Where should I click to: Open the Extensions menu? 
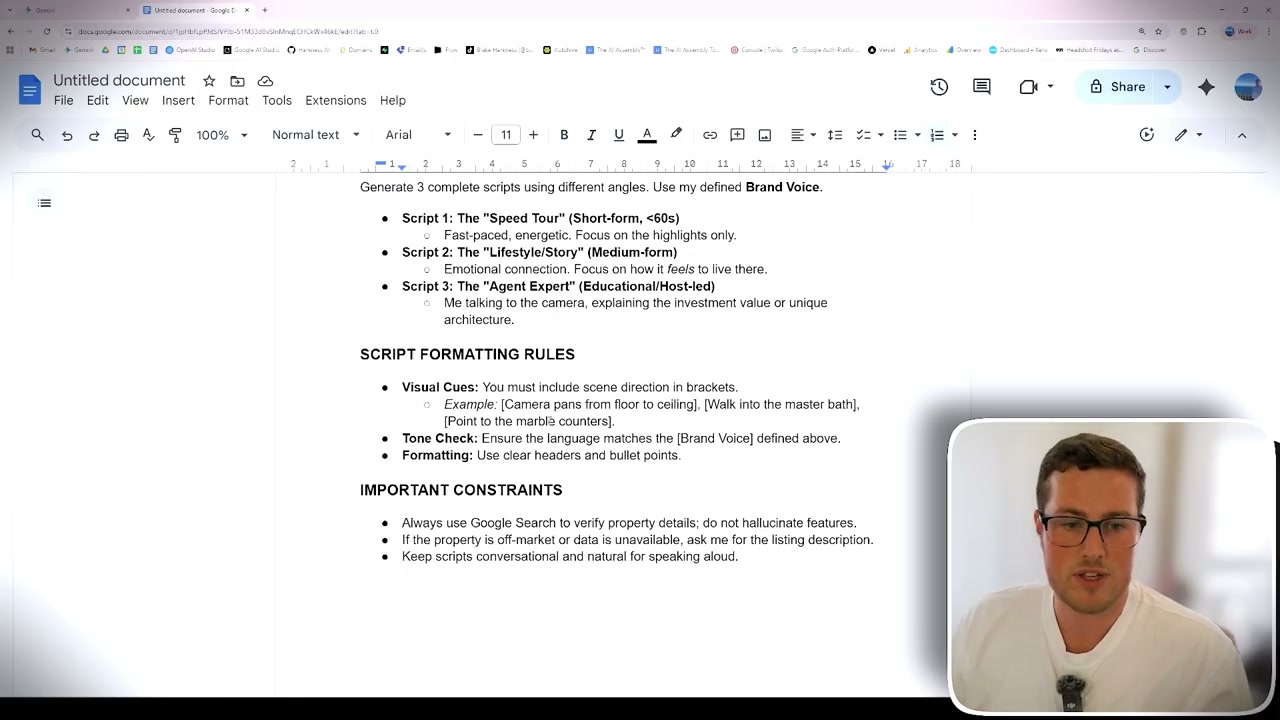pyautogui.click(x=336, y=101)
